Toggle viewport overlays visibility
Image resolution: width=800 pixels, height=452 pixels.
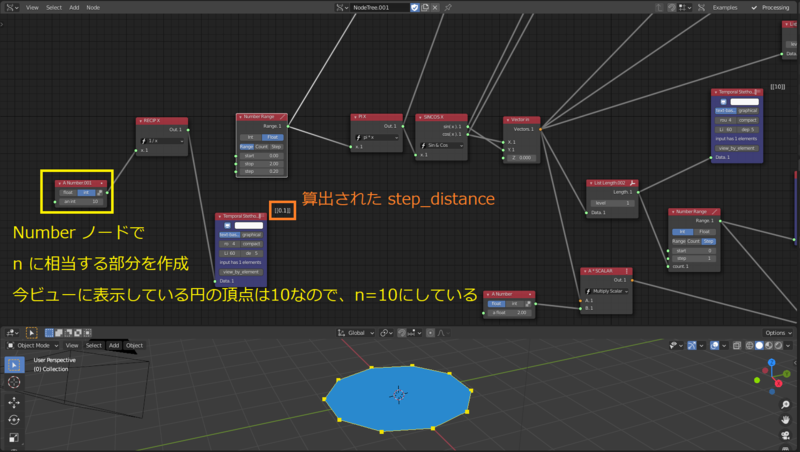coord(715,345)
